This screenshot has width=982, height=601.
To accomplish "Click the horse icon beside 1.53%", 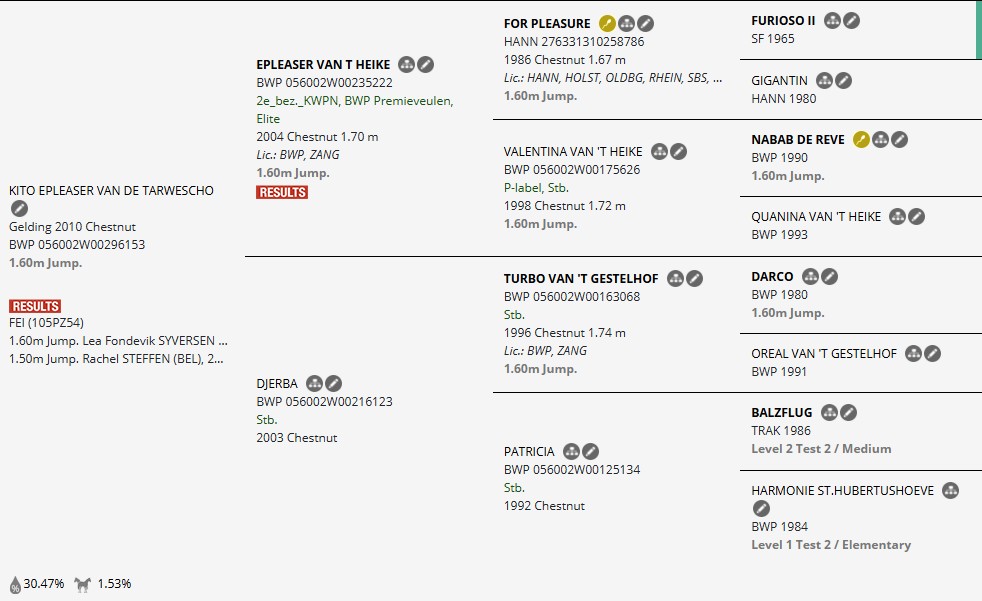I will pyautogui.click(x=82, y=584).
